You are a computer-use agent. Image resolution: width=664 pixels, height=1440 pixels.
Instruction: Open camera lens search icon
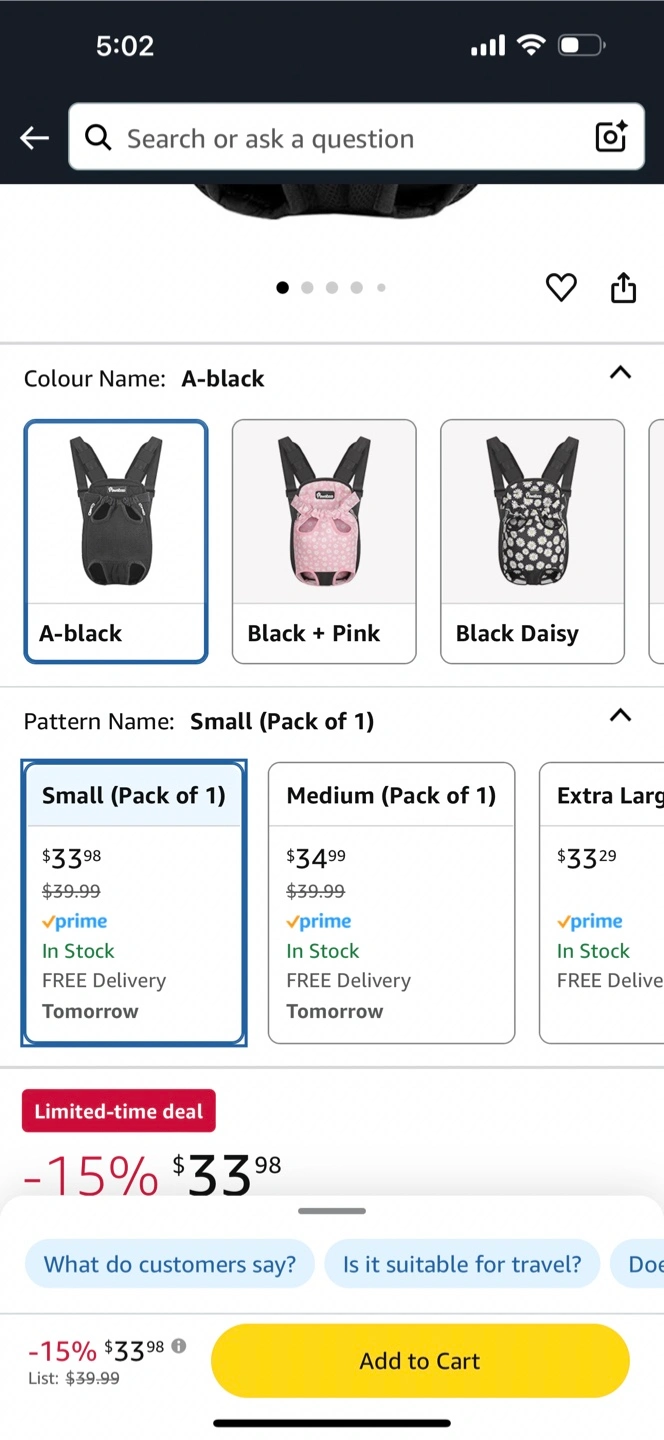pyautogui.click(x=611, y=137)
